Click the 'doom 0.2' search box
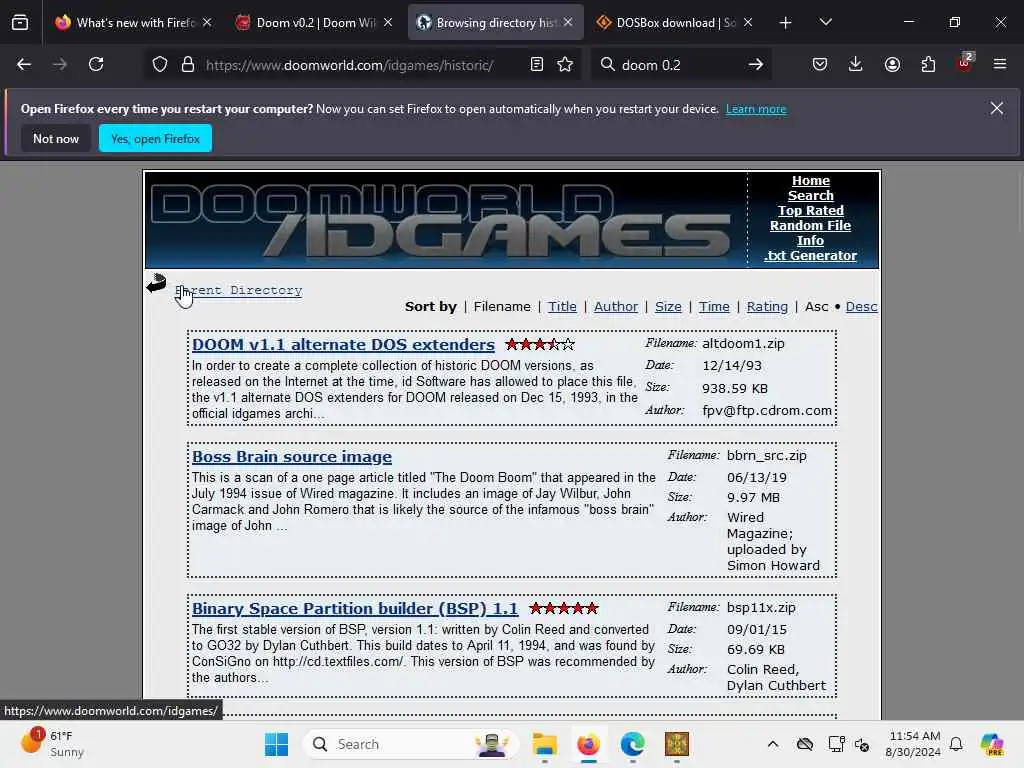 click(x=679, y=65)
